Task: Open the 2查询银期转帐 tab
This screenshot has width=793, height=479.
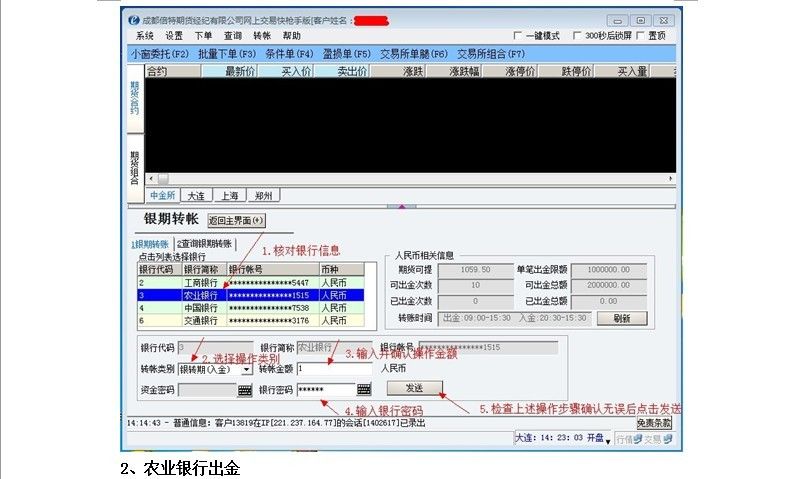Action: pyautogui.click(x=204, y=243)
